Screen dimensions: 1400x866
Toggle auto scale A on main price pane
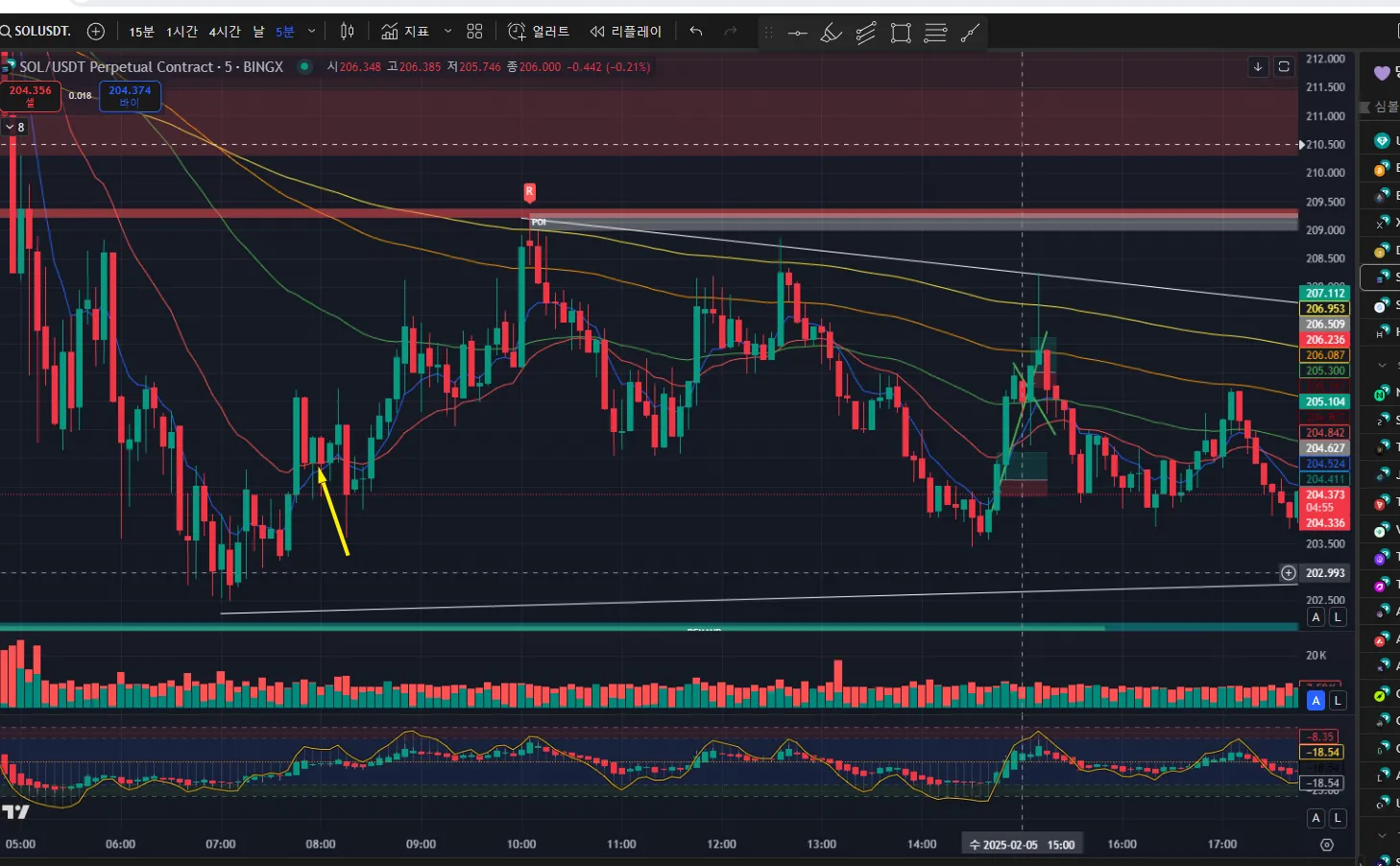[1316, 617]
